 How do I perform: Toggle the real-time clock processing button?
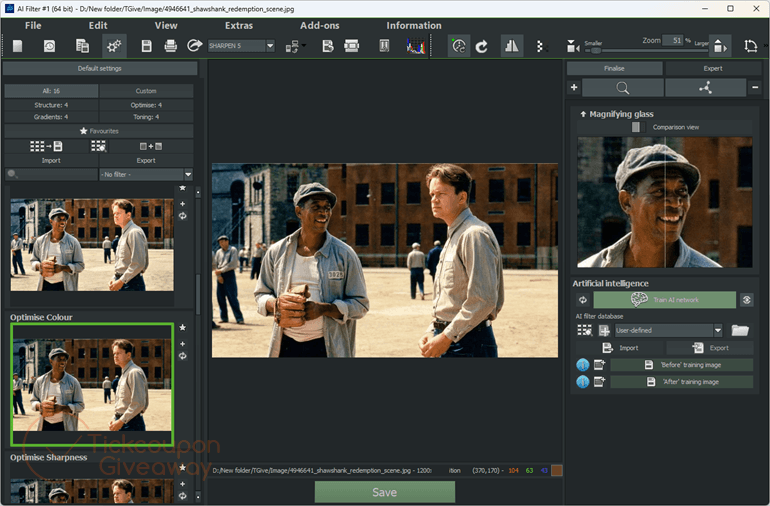click(x=459, y=46)
